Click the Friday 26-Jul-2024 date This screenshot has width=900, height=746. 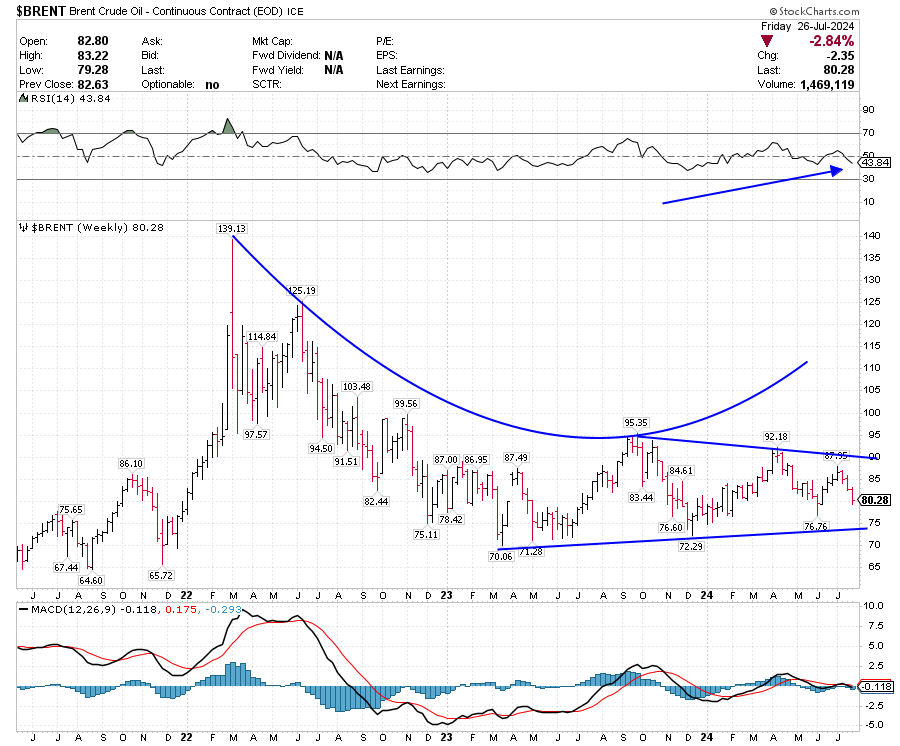[808, 26]
